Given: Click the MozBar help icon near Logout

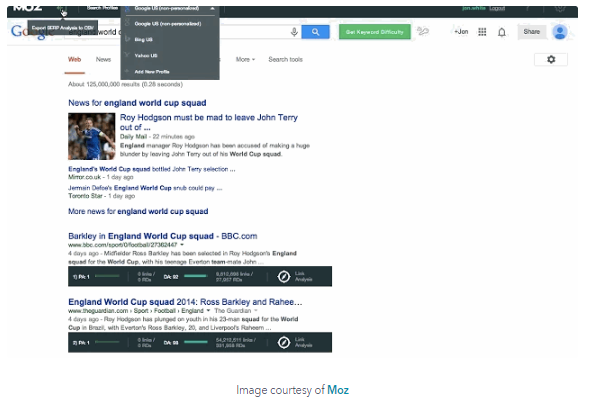Looking at the screenshot, I should click(528, 8).
